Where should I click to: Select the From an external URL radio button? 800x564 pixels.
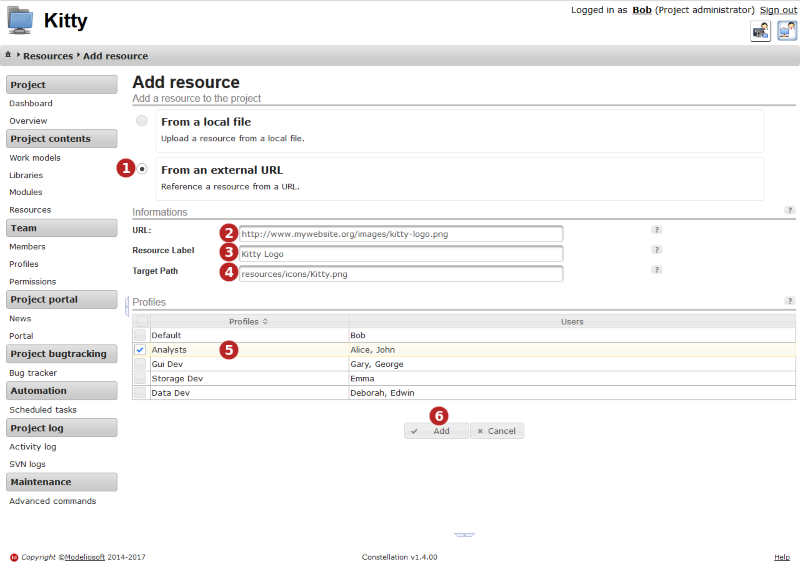142,168
